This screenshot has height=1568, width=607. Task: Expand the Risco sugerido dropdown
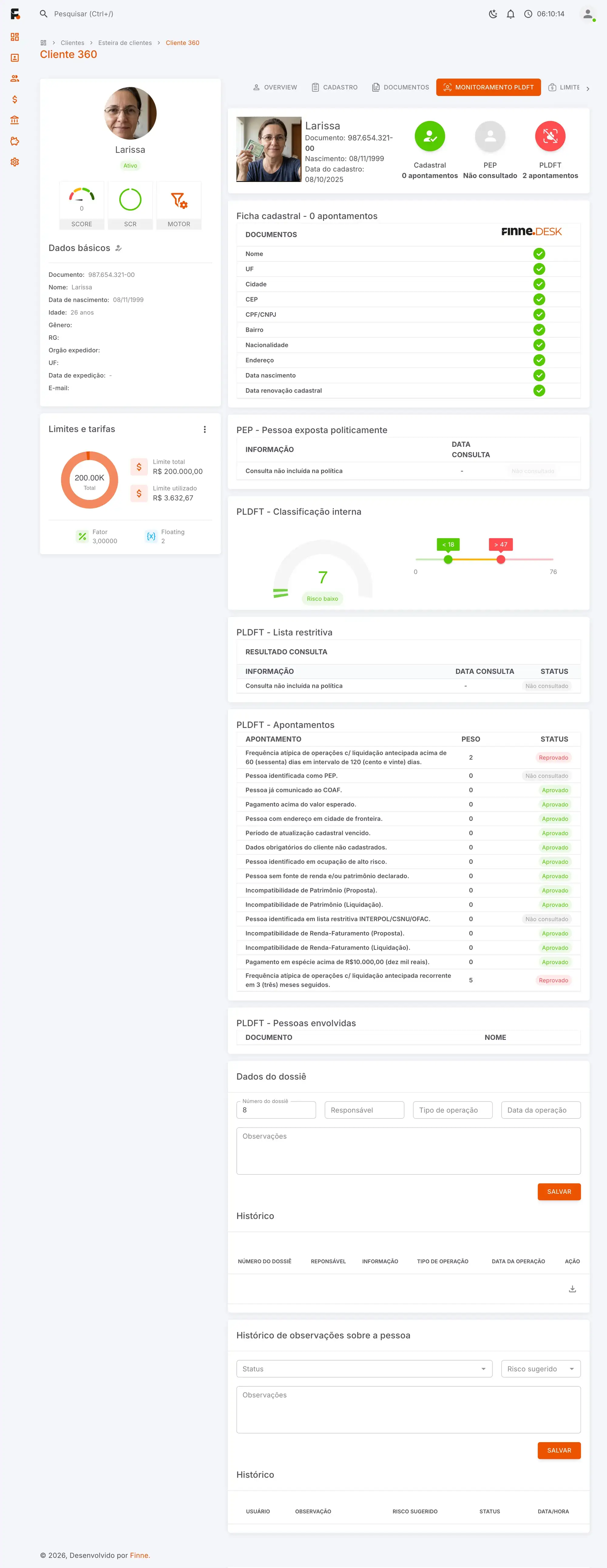(541, 1369)
